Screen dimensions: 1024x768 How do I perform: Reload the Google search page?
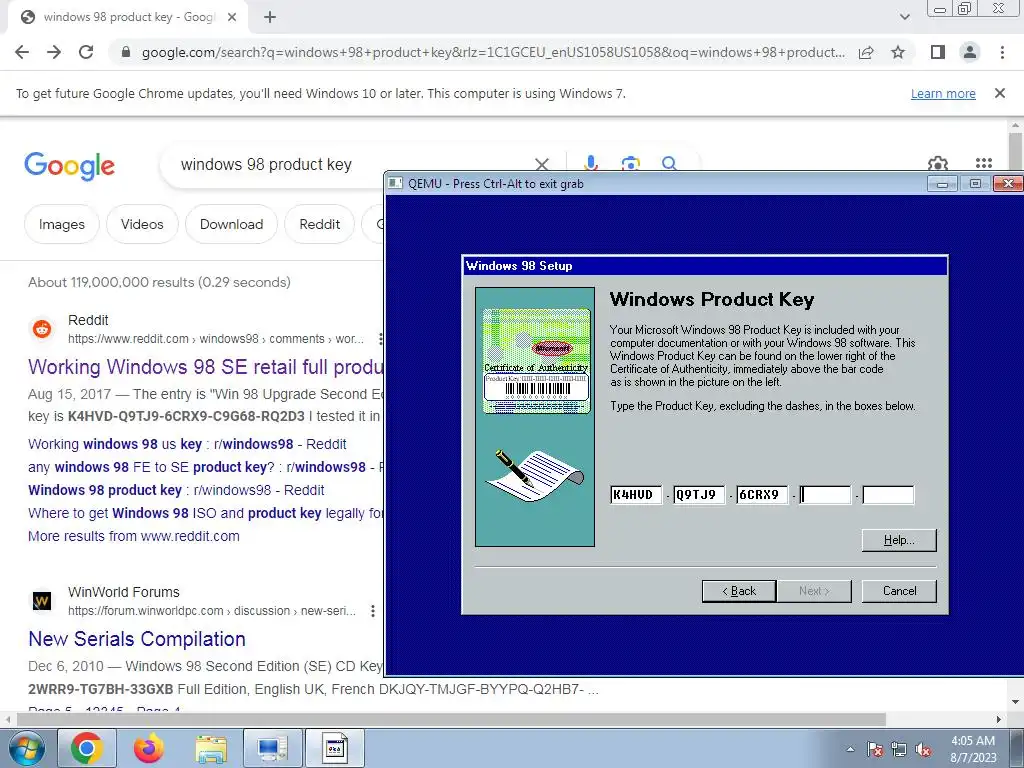point(86,52)
